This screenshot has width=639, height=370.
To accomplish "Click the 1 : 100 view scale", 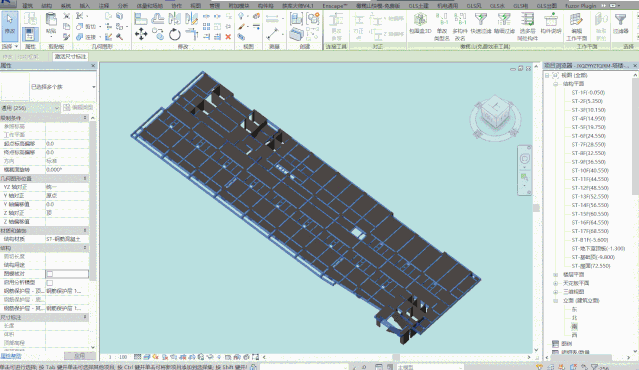I will pyautogui.click(x=118, y=357).
